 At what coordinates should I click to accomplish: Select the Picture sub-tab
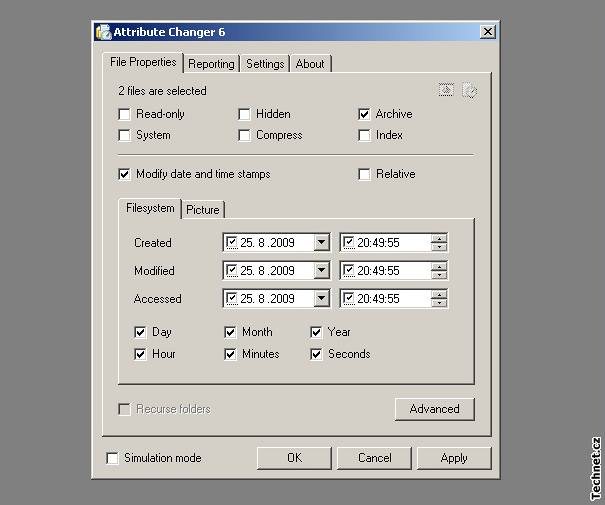tap(203, 210)
